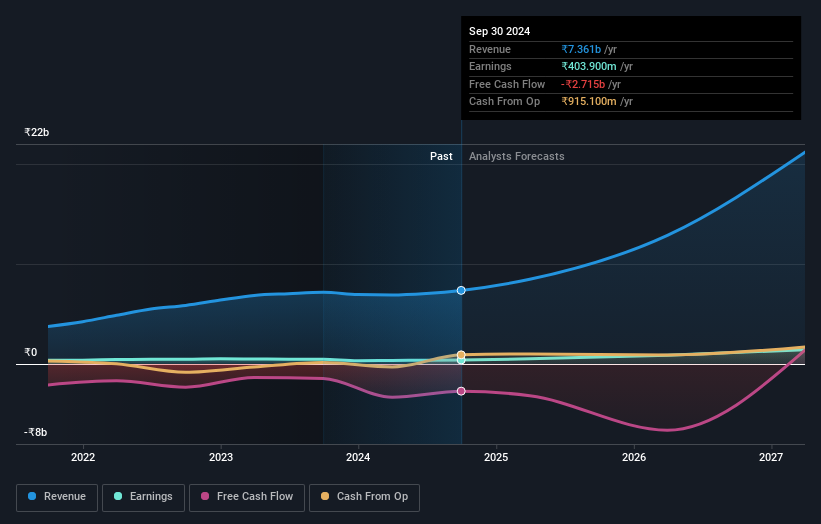Image resolution: width=821 pixels, height=524 pixels.
Task: Click the 2023 x-axis label
Action: click(x=220, y=457)
